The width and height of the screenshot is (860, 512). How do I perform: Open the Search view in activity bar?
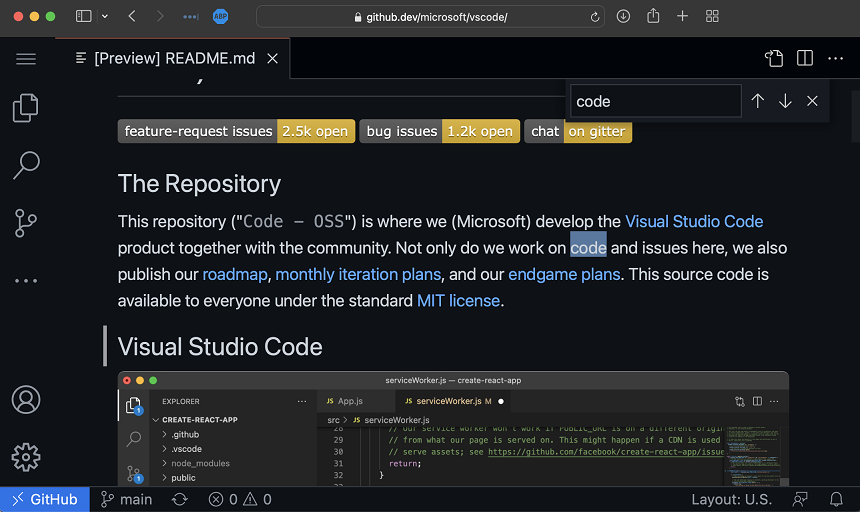(x=26, y=165)
